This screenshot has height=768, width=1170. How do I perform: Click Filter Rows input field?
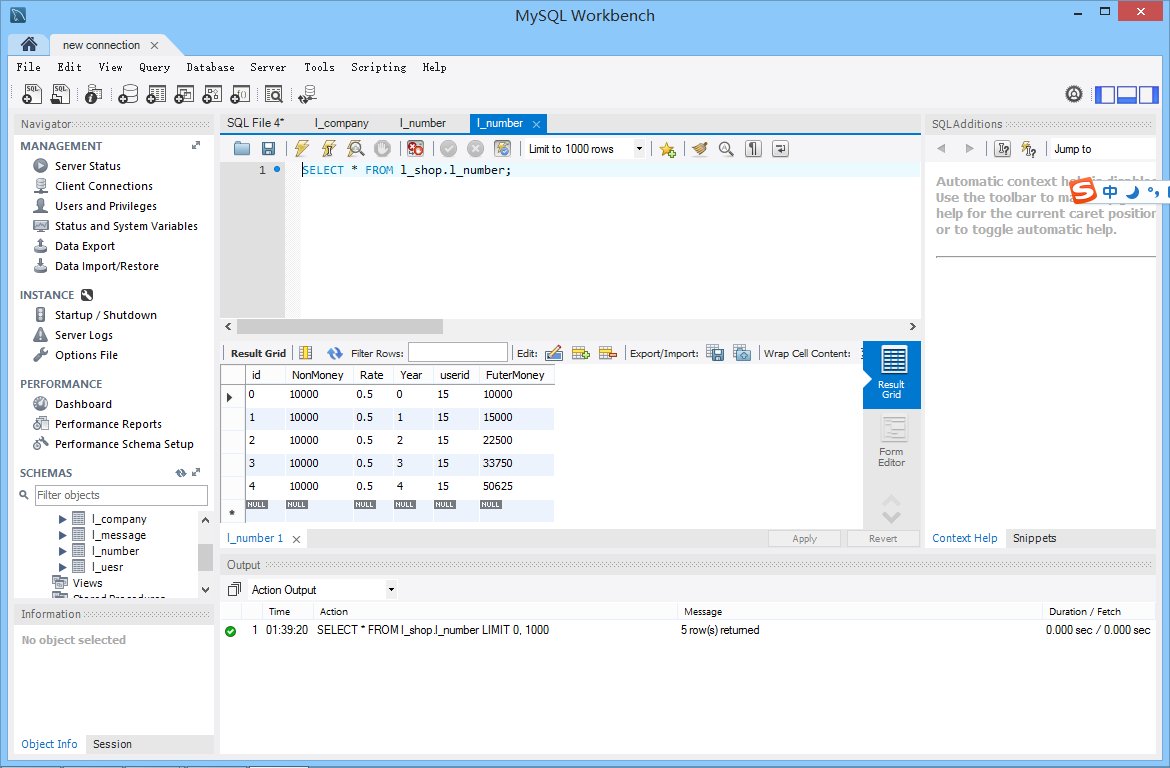[x=457, y=353]
